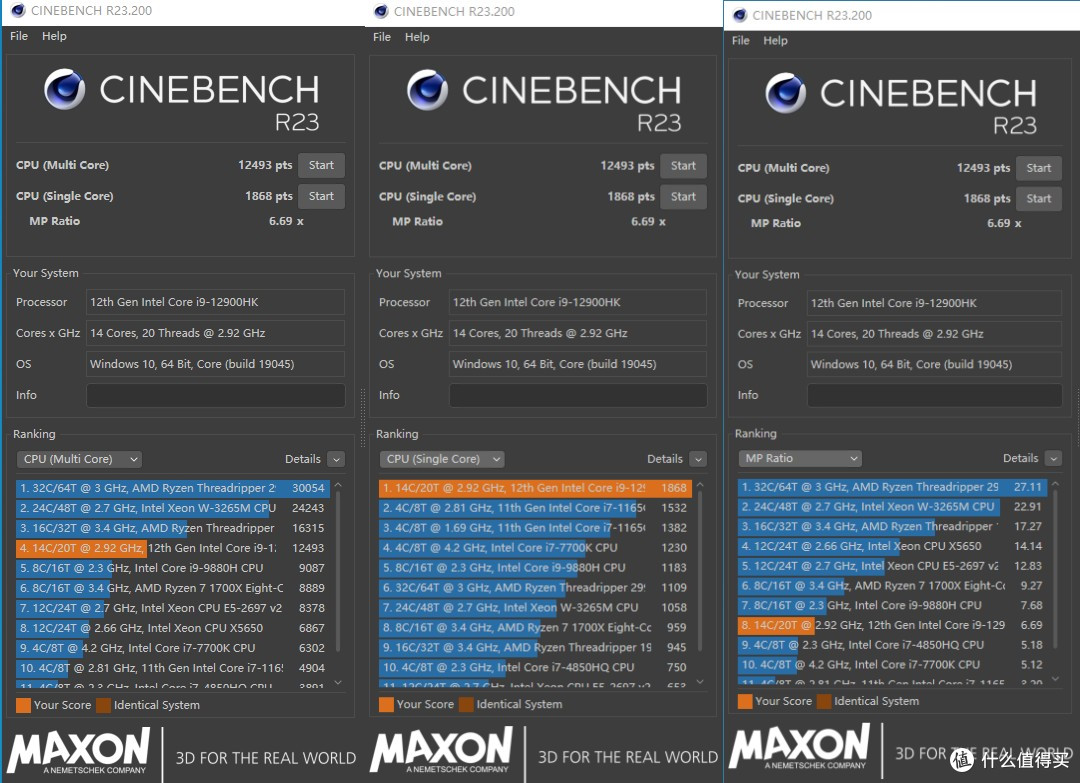Click brown Identical System swatch in middle window

(x=466, y=704)
